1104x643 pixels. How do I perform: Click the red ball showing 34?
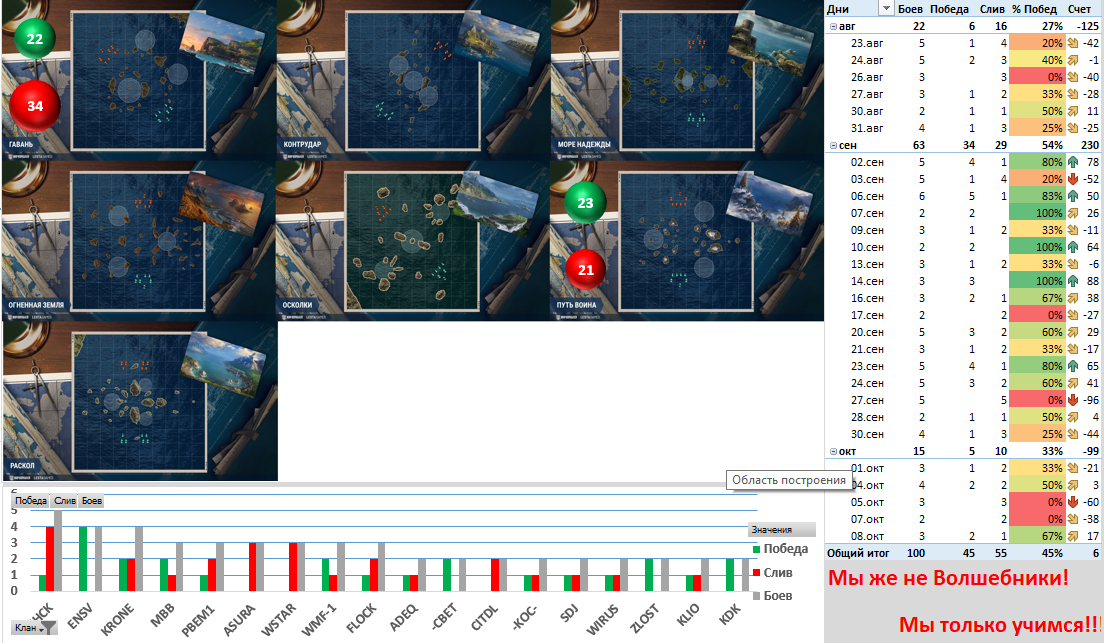[x=34, y=106]
